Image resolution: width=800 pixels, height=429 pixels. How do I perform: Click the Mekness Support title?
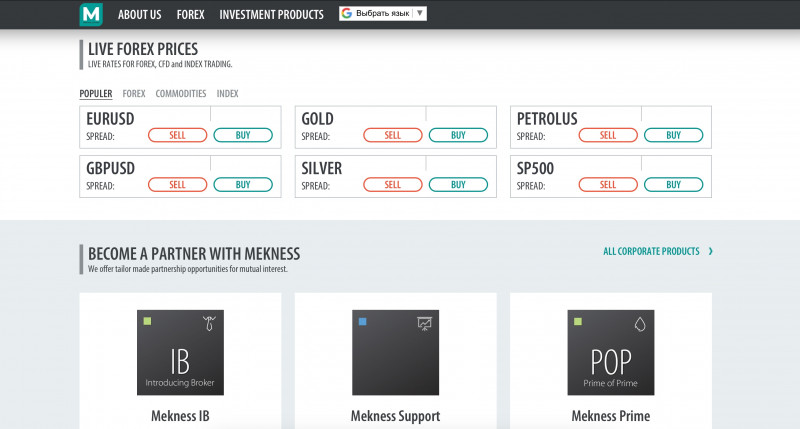(395, 416)
